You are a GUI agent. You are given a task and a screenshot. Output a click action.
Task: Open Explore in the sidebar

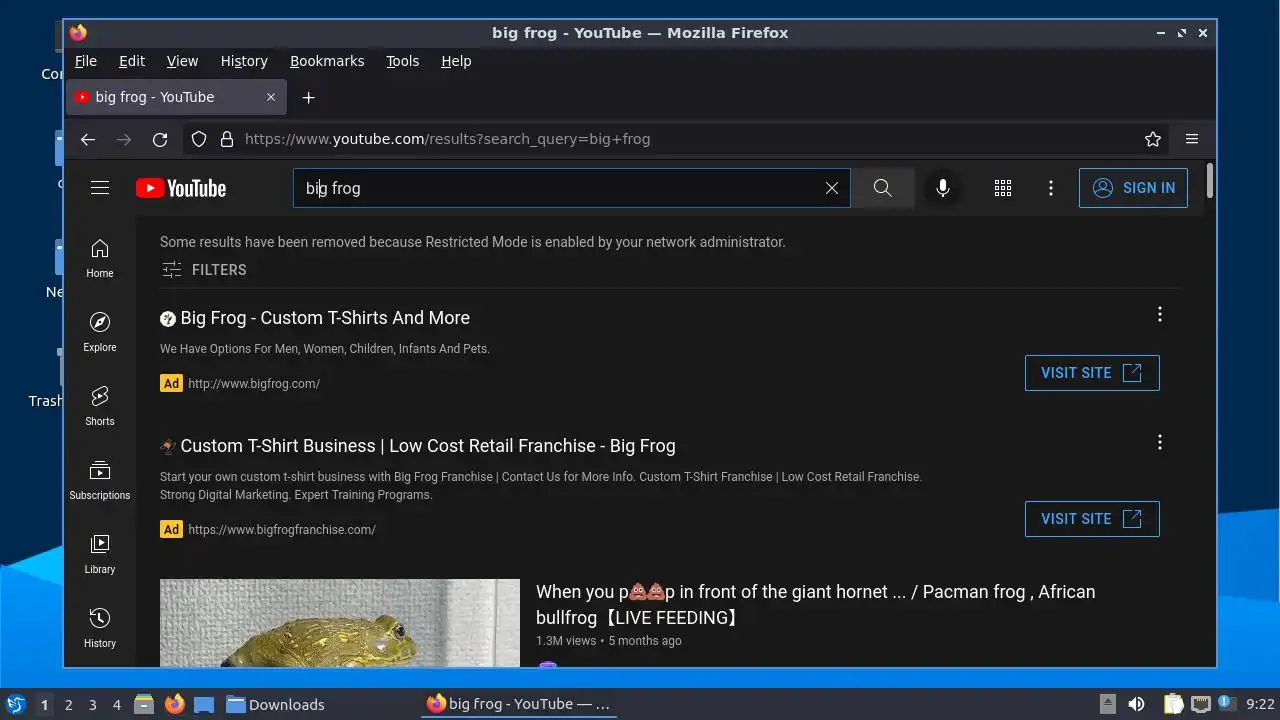(100, 332)
